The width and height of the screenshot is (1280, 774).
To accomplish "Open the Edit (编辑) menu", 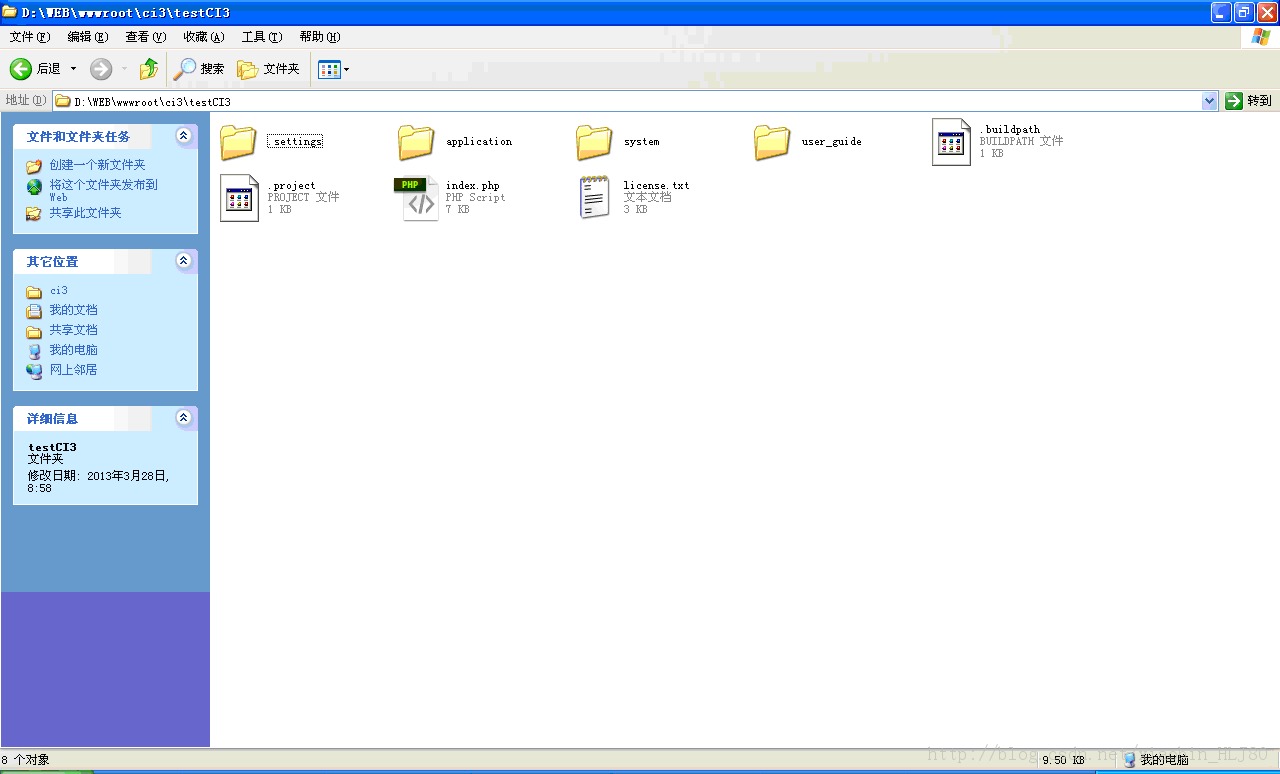I will (x=87, y=37).
